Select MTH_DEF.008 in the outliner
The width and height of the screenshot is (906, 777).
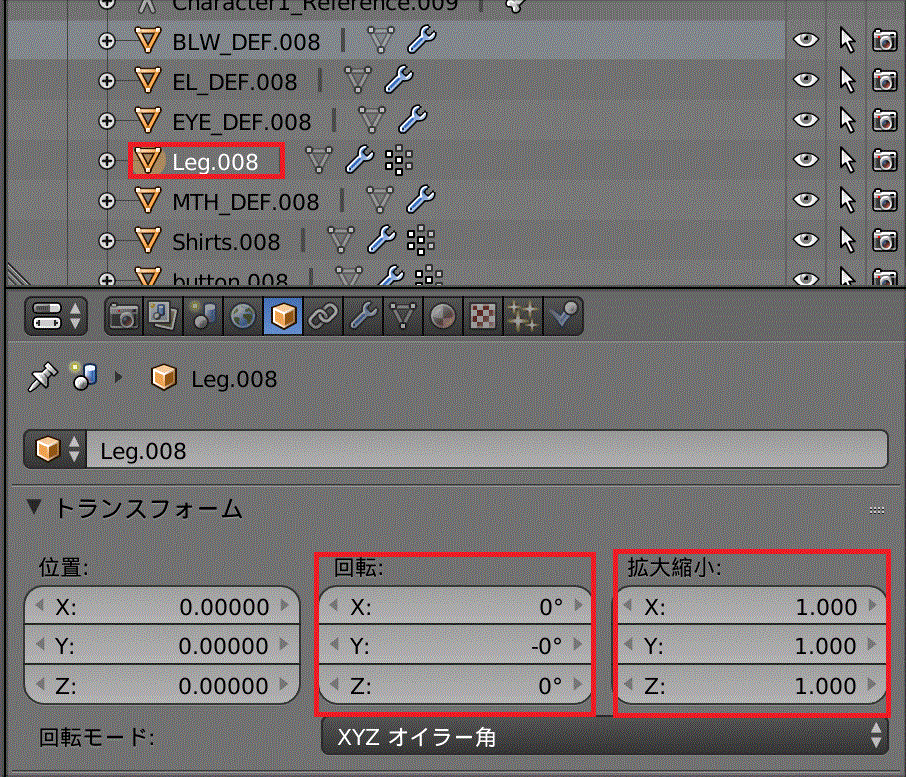click(245, 201)
